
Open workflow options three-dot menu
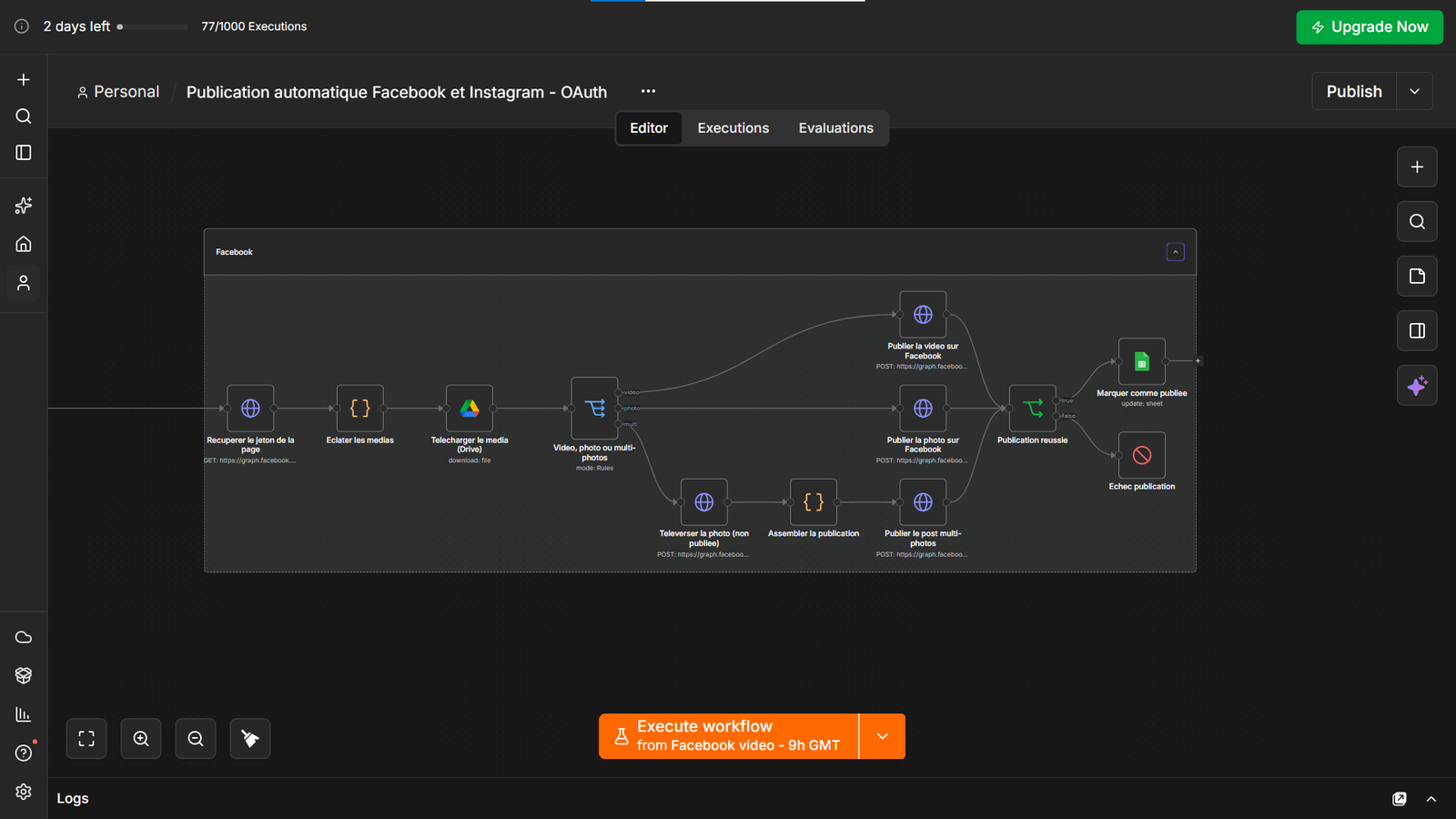pos(648,92)
